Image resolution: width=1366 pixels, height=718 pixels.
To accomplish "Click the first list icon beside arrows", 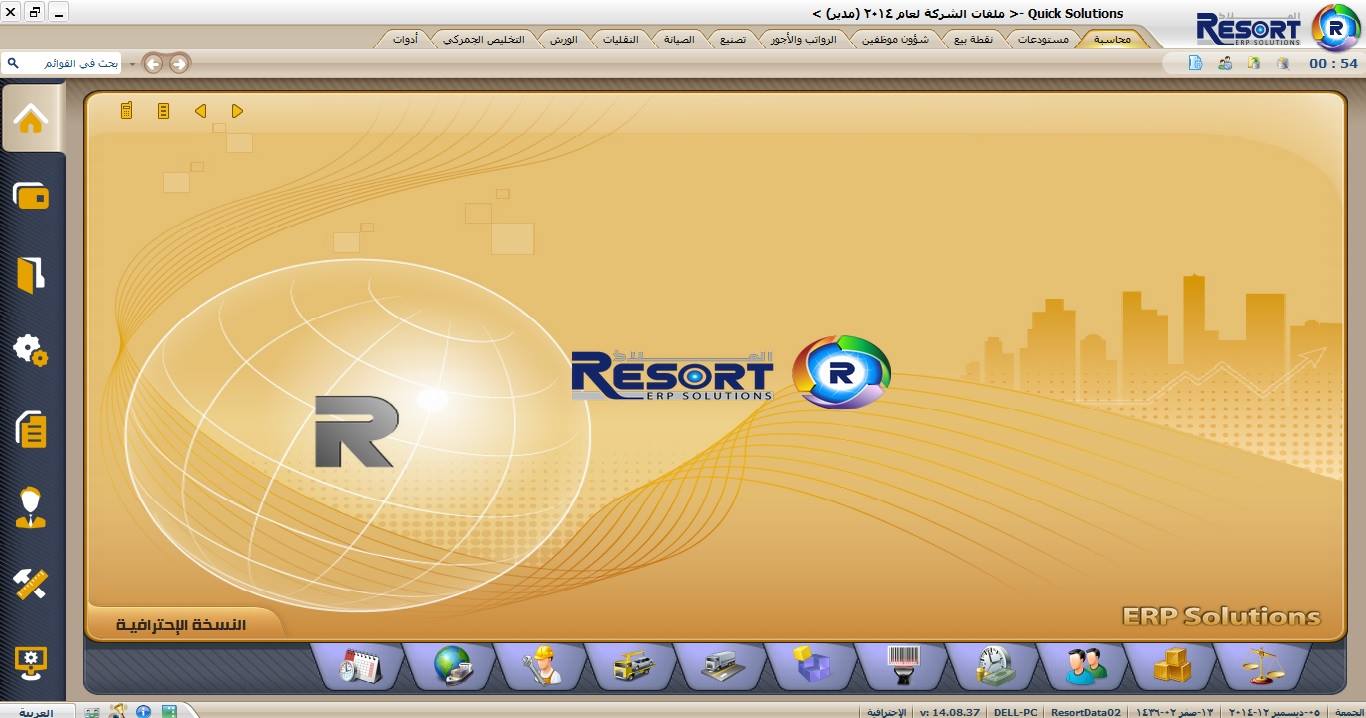I will click(x=163, y=111).
